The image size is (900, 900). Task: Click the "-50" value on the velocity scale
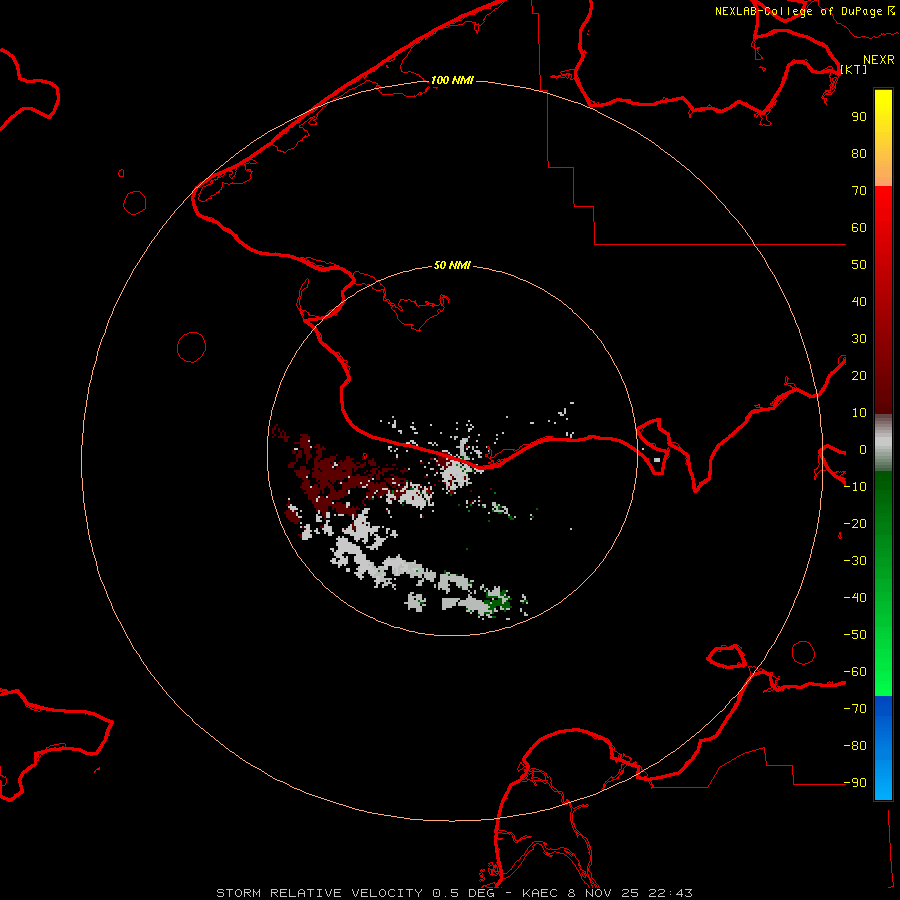point(855,635)
